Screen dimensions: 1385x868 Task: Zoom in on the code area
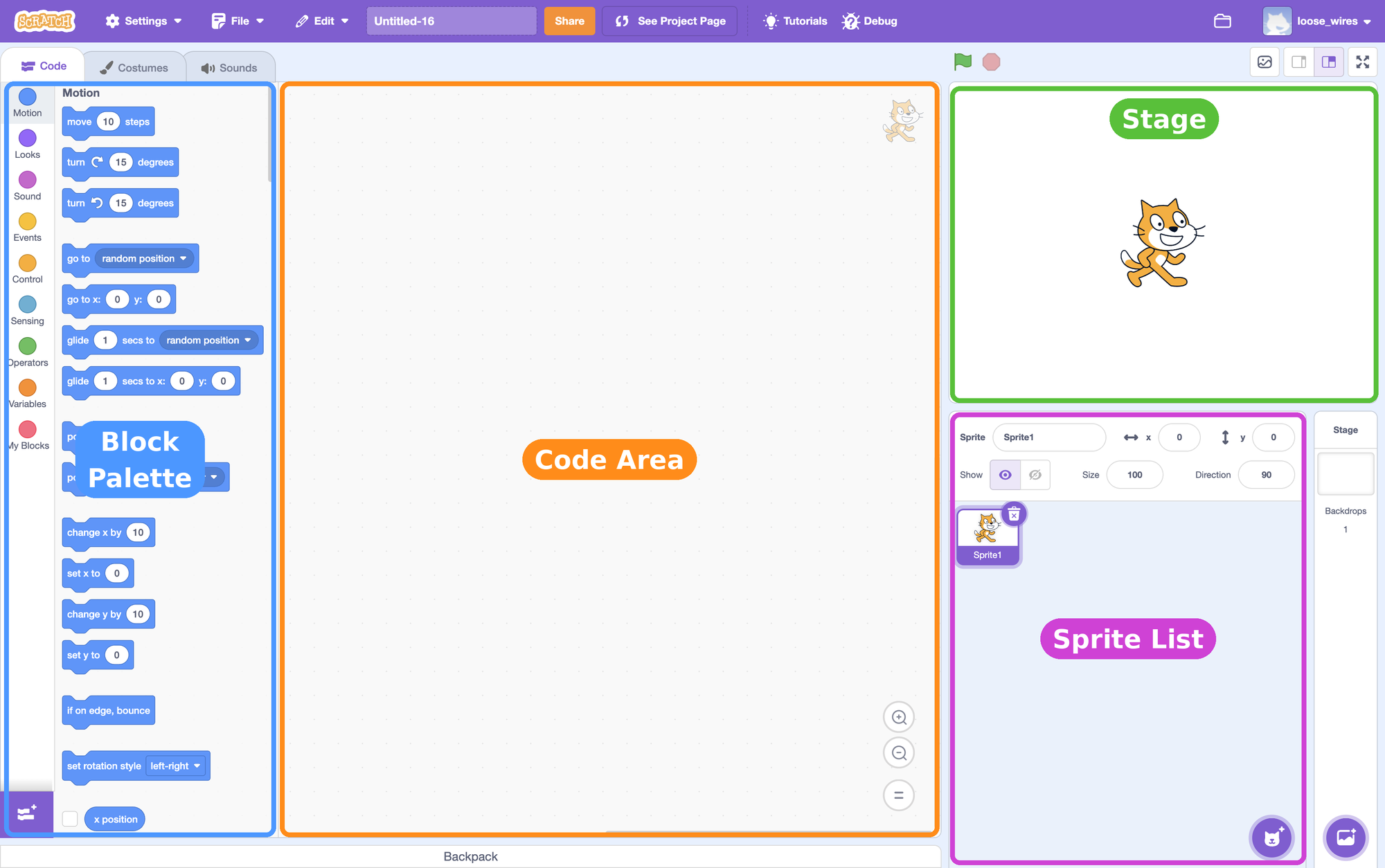point(899,717)
